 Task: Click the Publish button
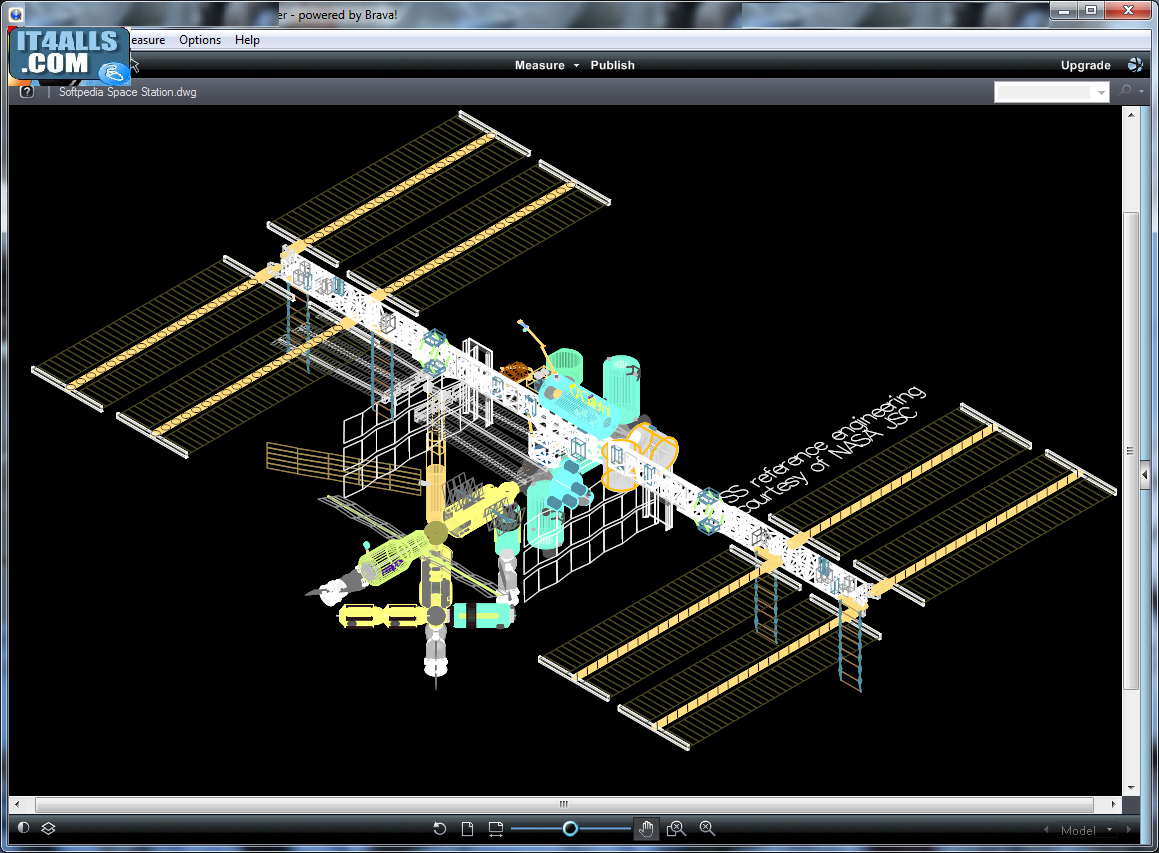612,65
